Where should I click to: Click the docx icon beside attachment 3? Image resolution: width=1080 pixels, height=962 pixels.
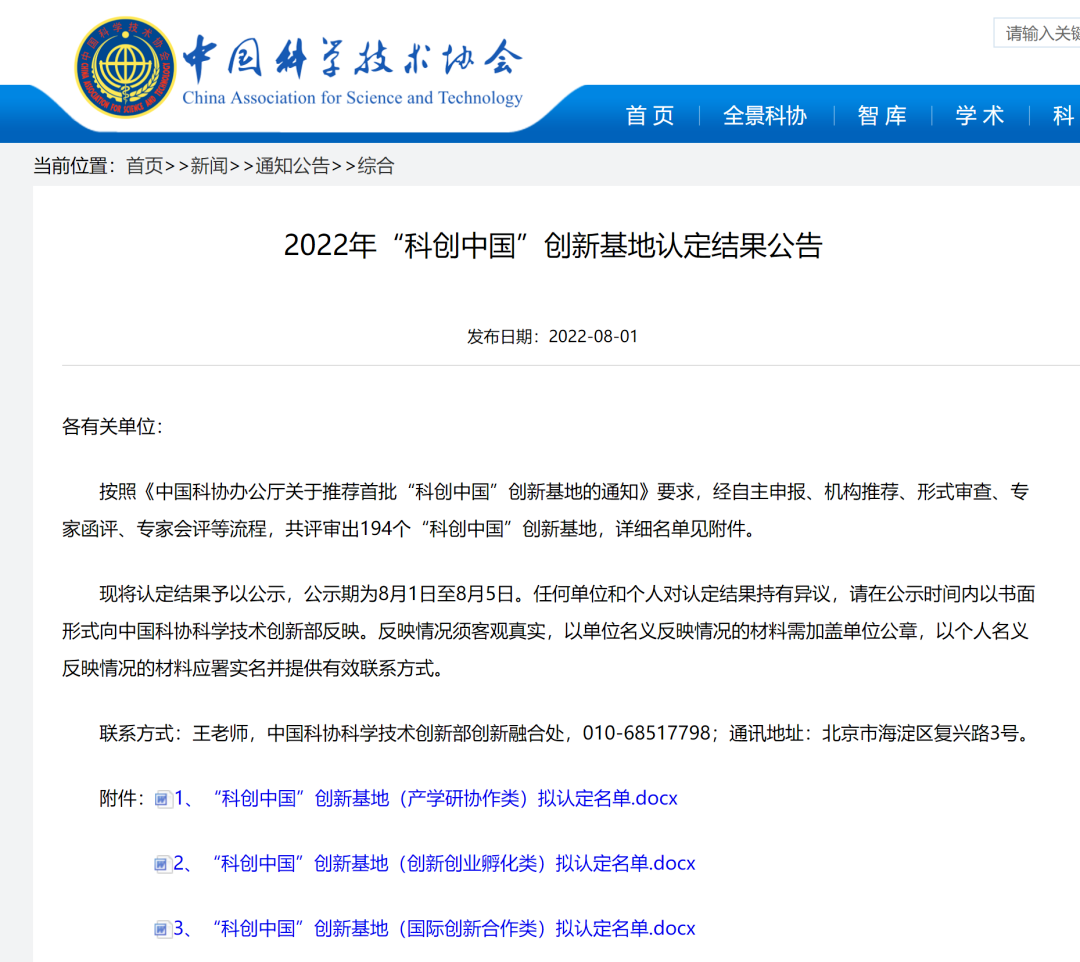pos(162,929)
